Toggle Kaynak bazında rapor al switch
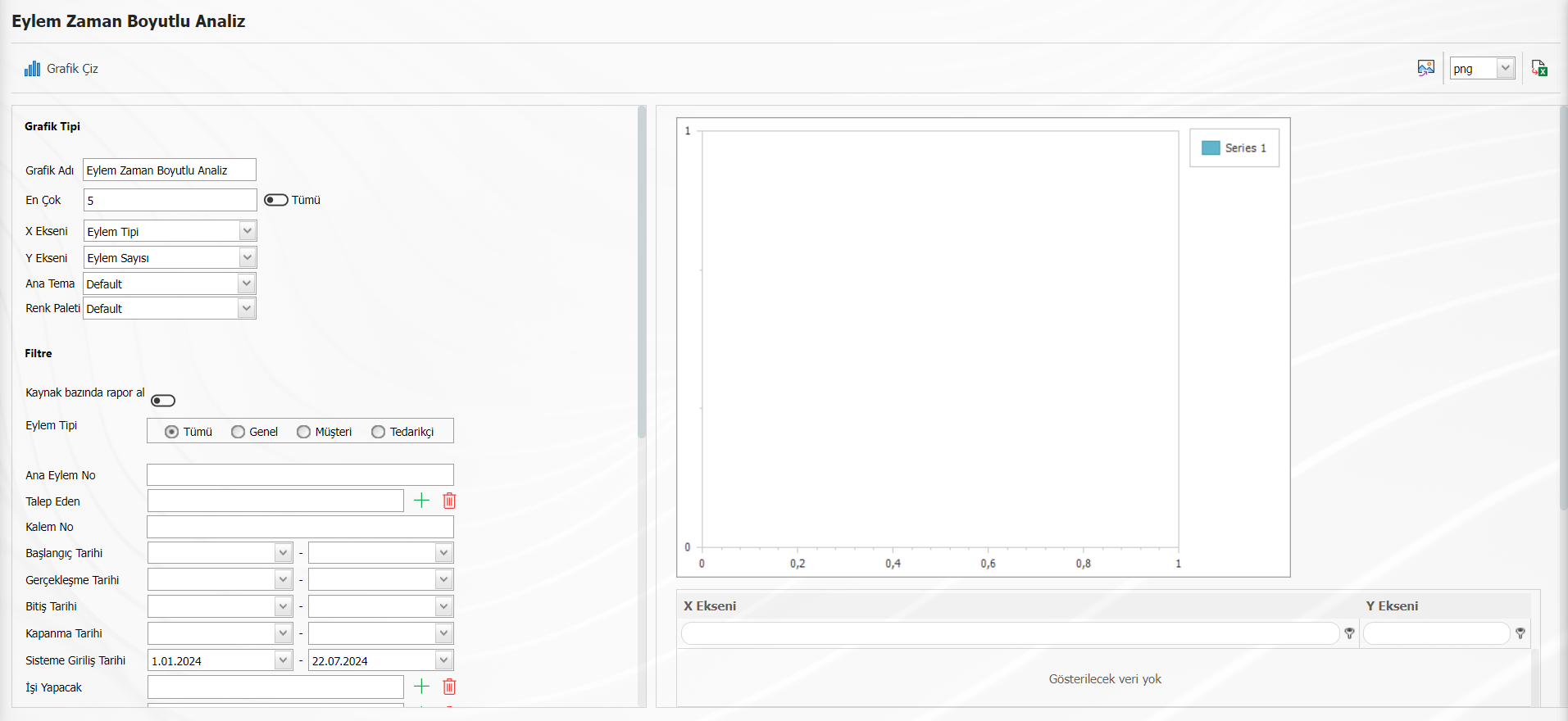The height and width of the screenshot is (721, 1568). click(x=163, y=401)
